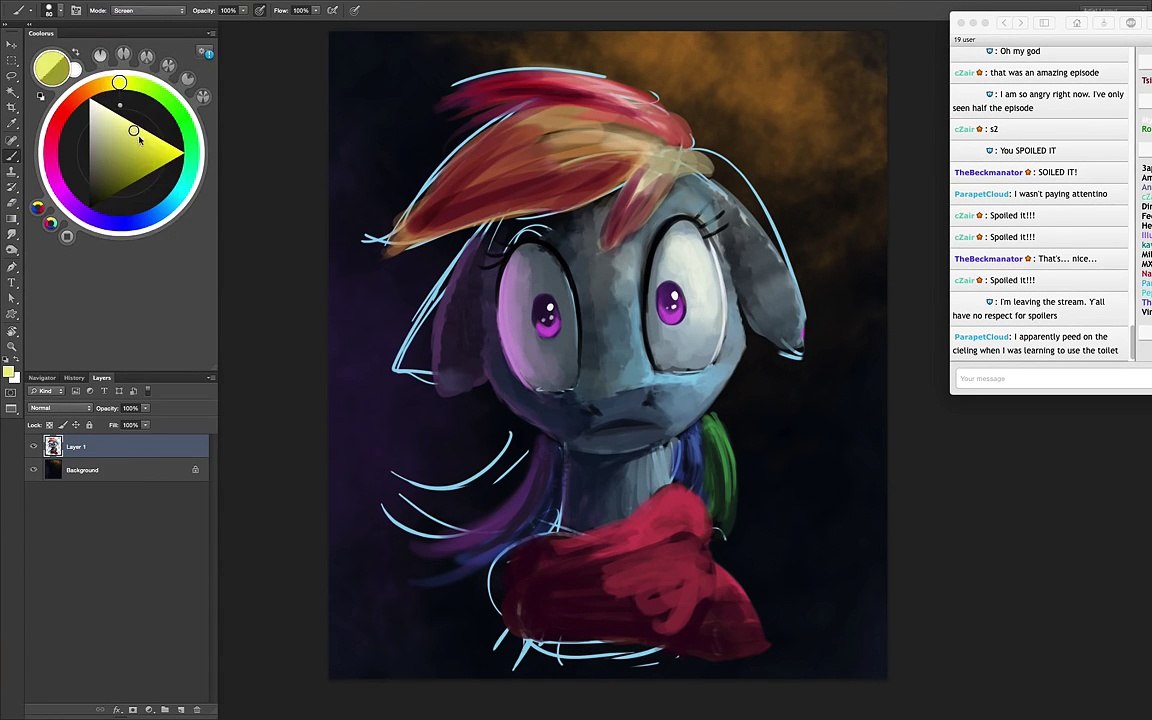Select the Clone Stamp tool

11,171
